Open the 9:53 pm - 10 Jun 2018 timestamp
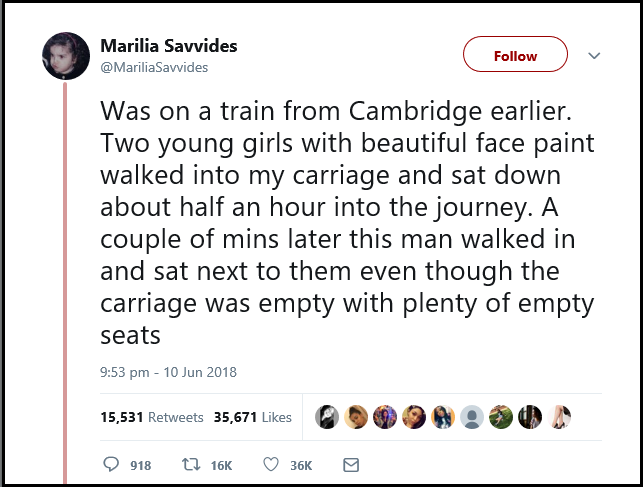 coord(169,373)
